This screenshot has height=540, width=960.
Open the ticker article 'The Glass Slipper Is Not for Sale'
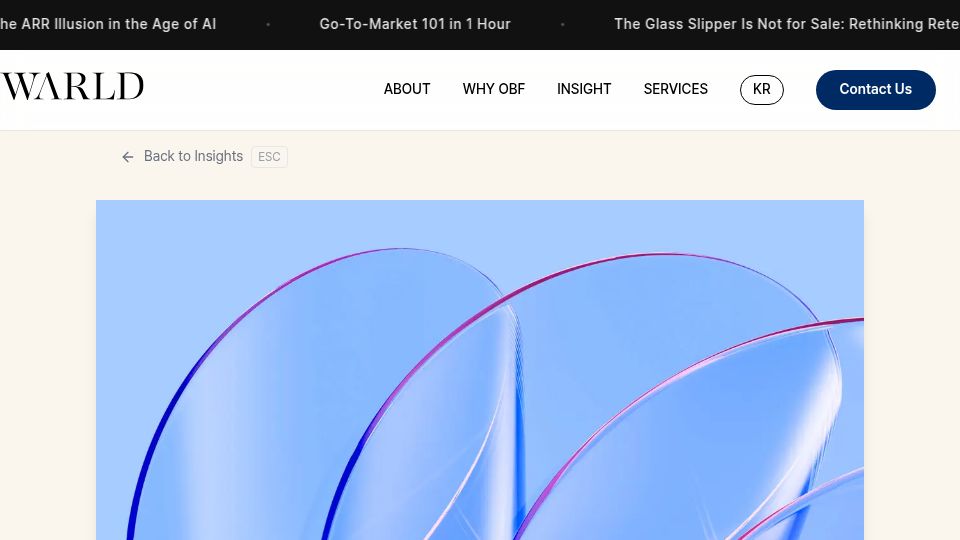pos(787,24)
